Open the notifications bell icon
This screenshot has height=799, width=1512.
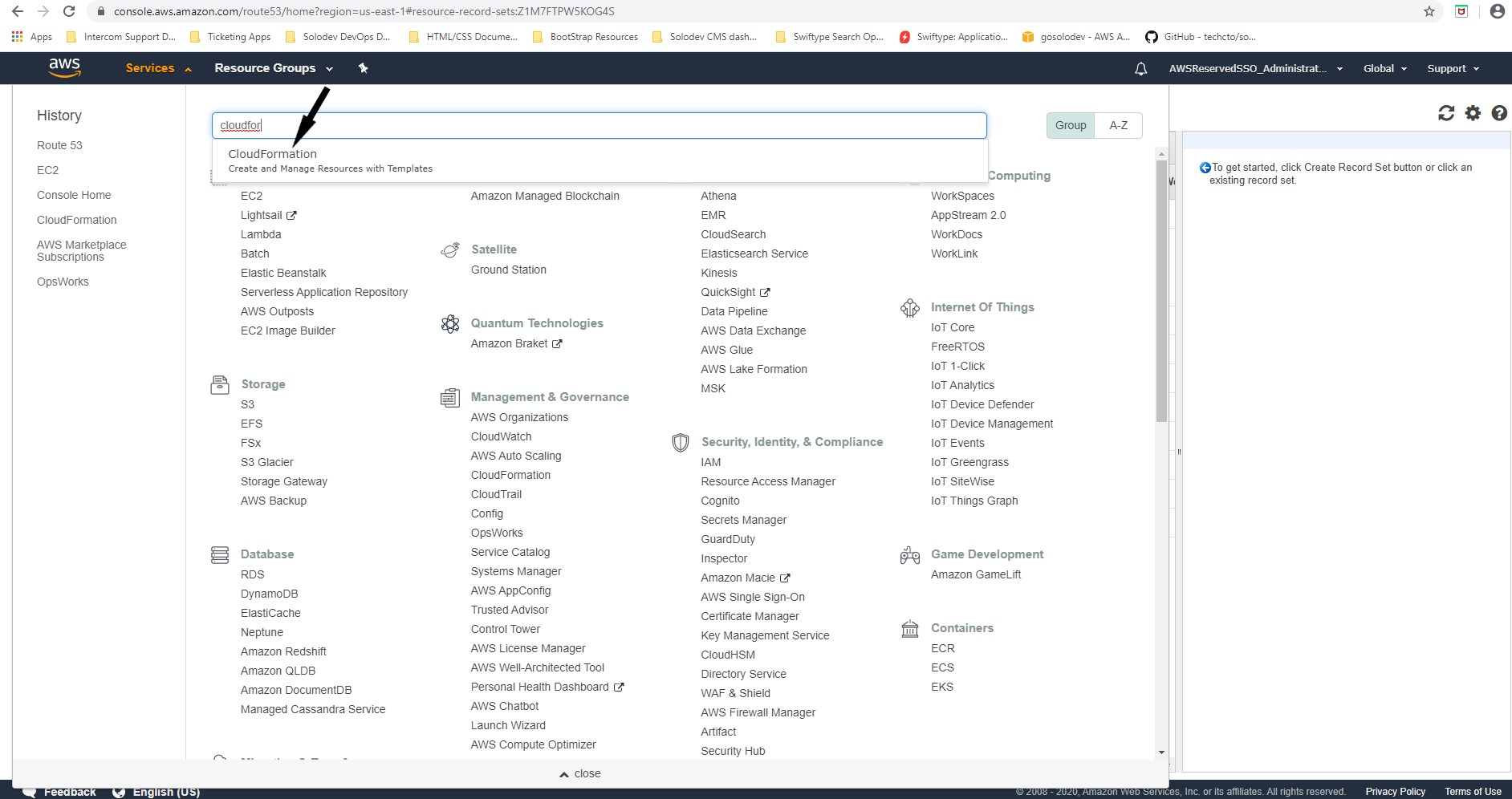click(x=1140, y=69)
